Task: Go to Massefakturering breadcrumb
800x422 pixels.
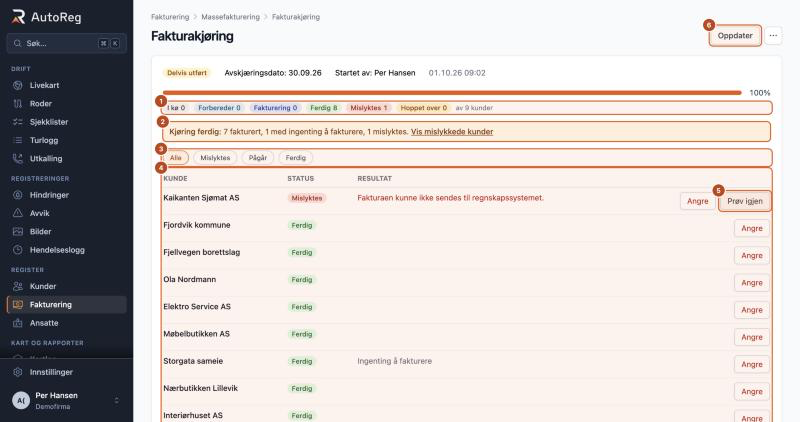Action: coord(230,17)
